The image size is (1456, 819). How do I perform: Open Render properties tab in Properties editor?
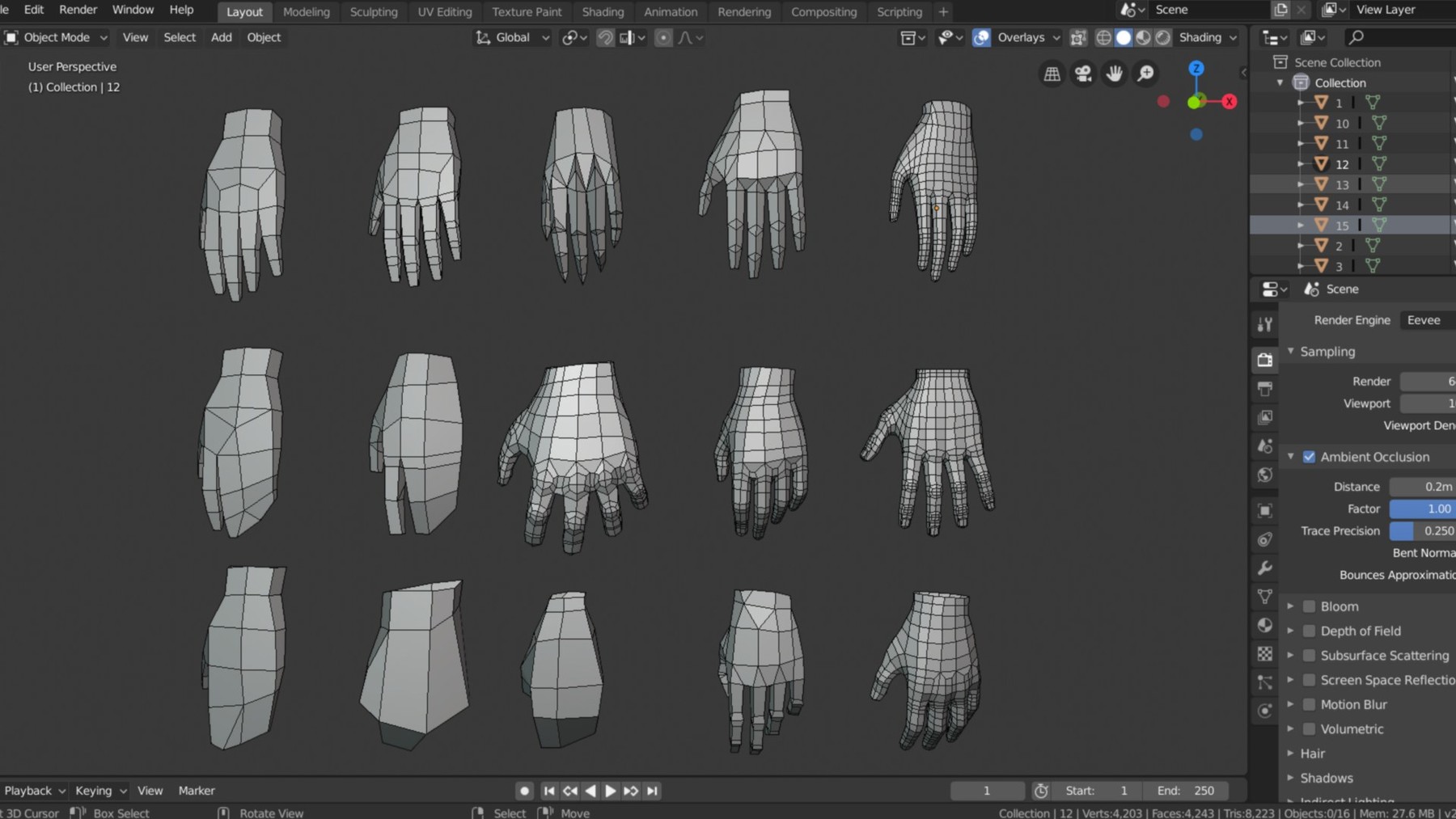coord(1264,361)
